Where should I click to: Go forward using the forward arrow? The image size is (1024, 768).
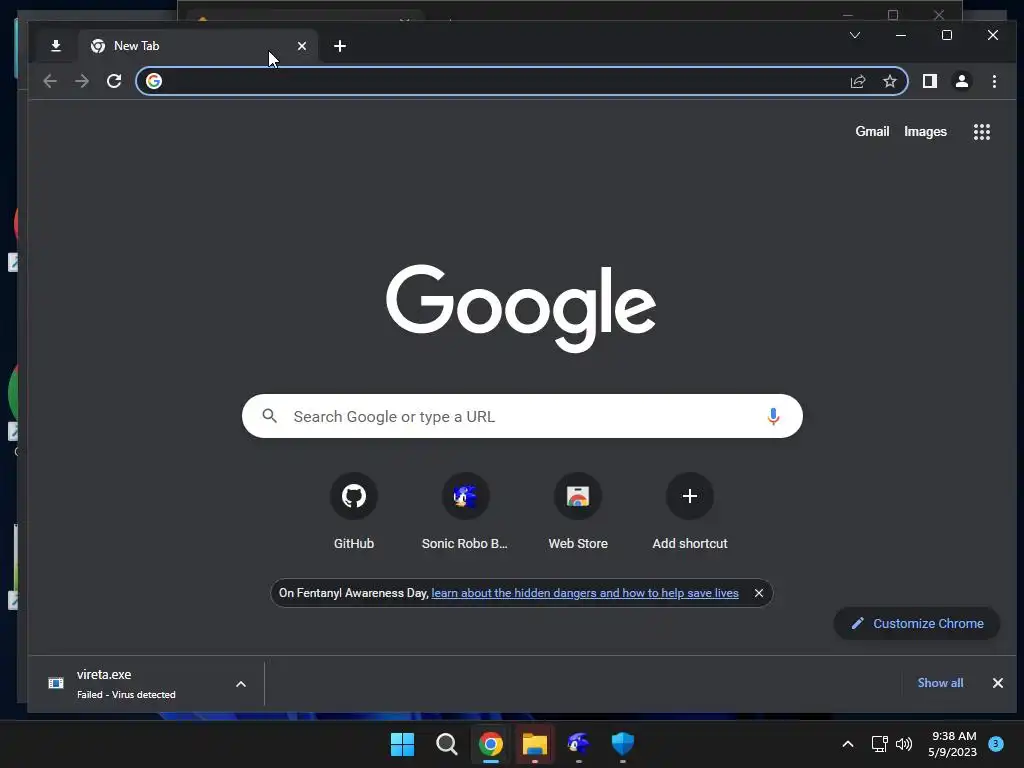click(82, 81)
